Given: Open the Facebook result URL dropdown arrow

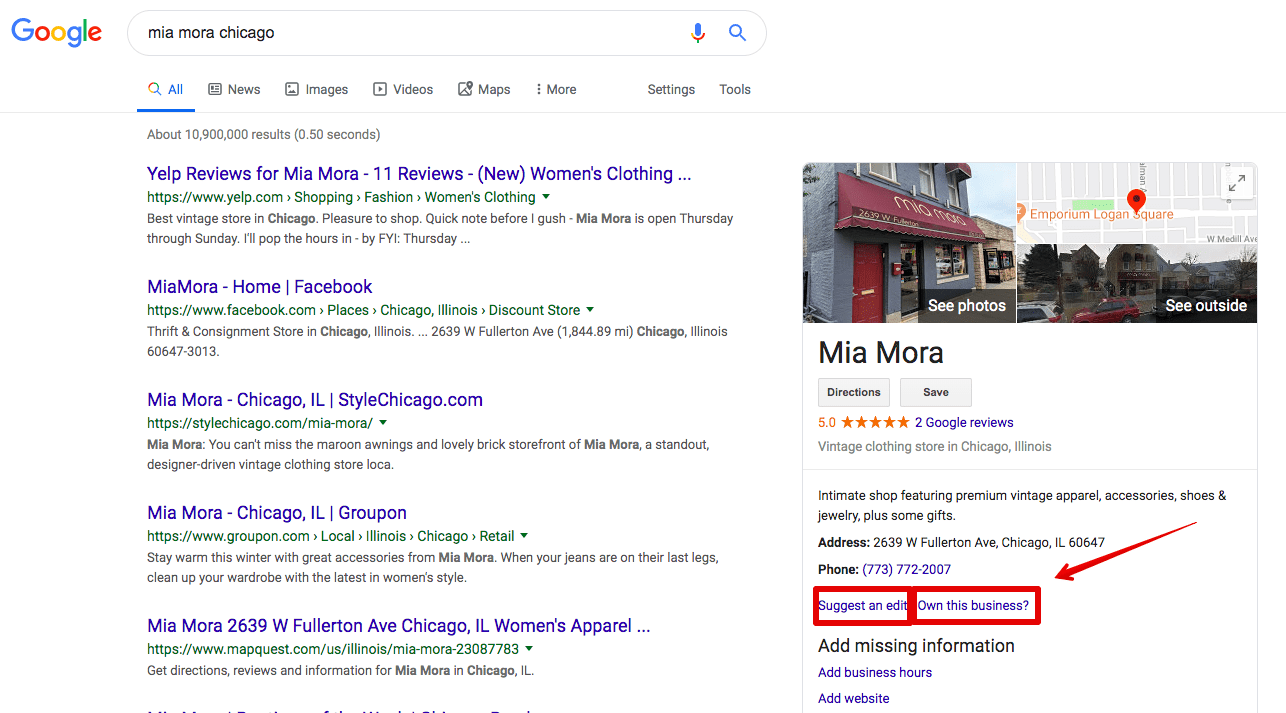Looking at the screenshot, I should coord(590,310).
